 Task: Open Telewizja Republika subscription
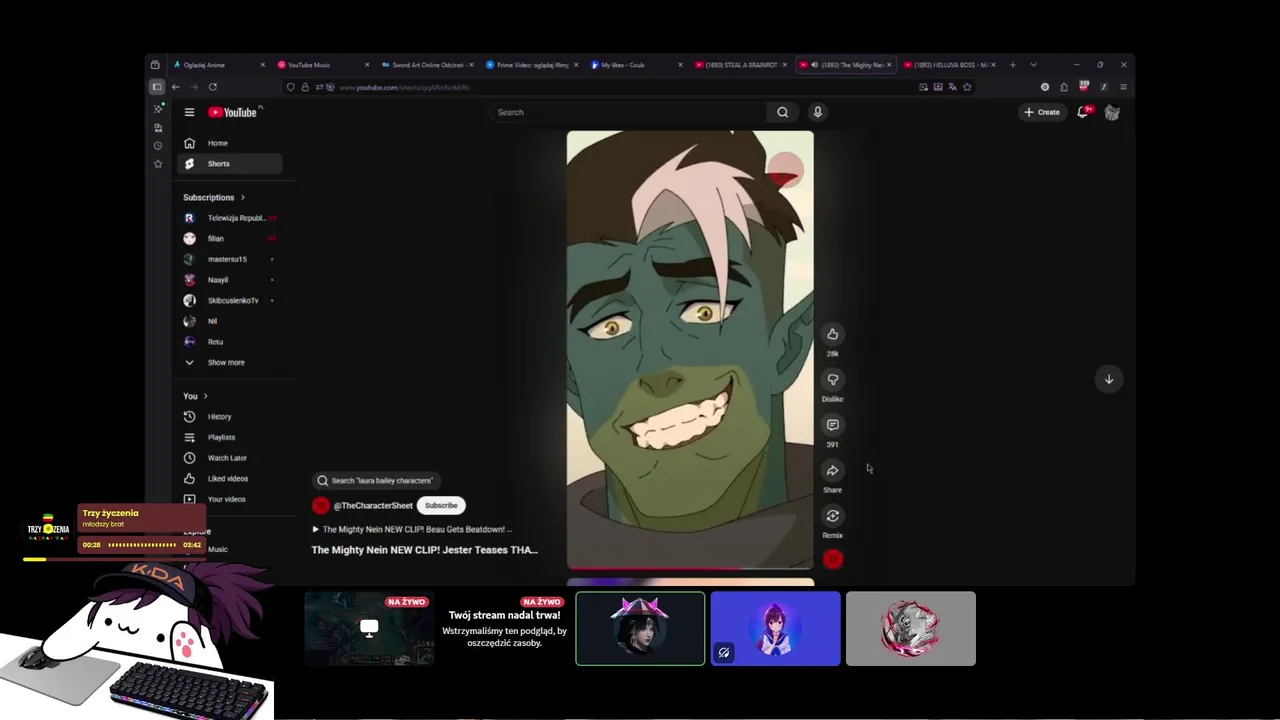click(x=230, y=218)
